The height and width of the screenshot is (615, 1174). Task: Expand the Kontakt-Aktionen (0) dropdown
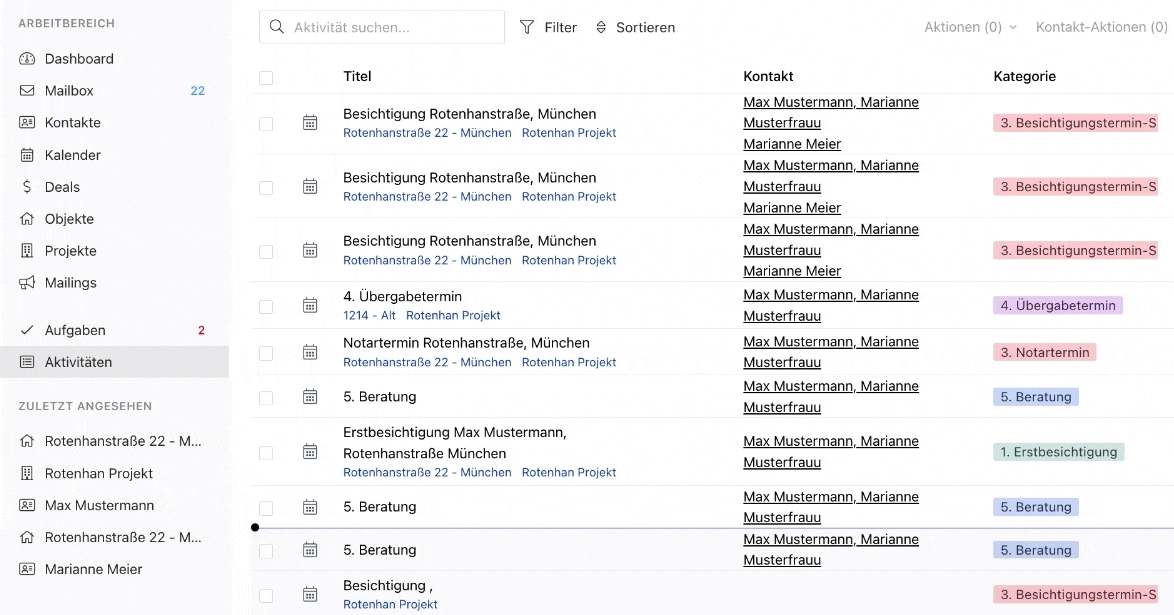point(1102,28)
